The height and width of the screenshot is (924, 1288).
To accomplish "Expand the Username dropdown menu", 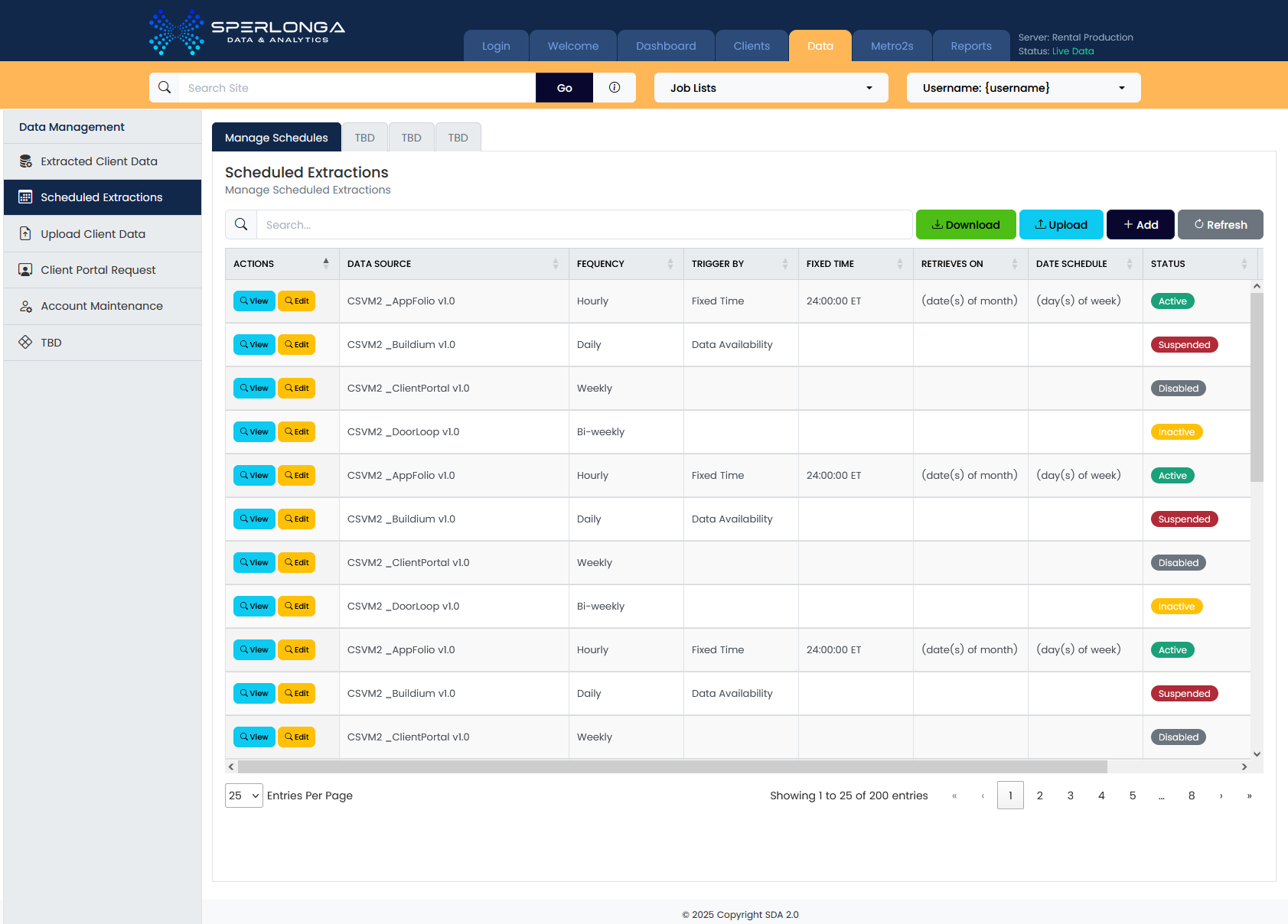I will click(x=1023, y=87).
